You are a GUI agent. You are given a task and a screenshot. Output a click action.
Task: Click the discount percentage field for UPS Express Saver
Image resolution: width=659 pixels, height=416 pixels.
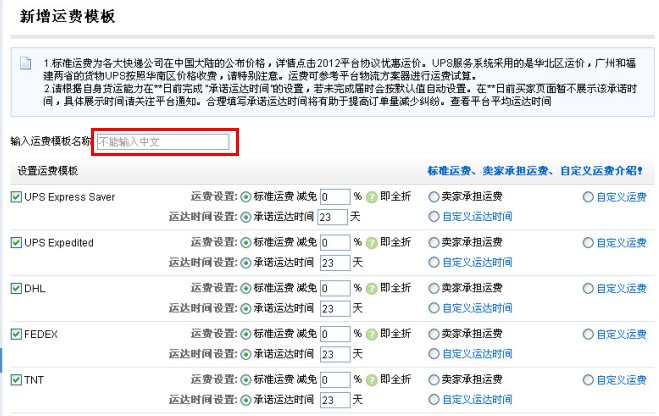pyautogui.click(x=335, y=197)
